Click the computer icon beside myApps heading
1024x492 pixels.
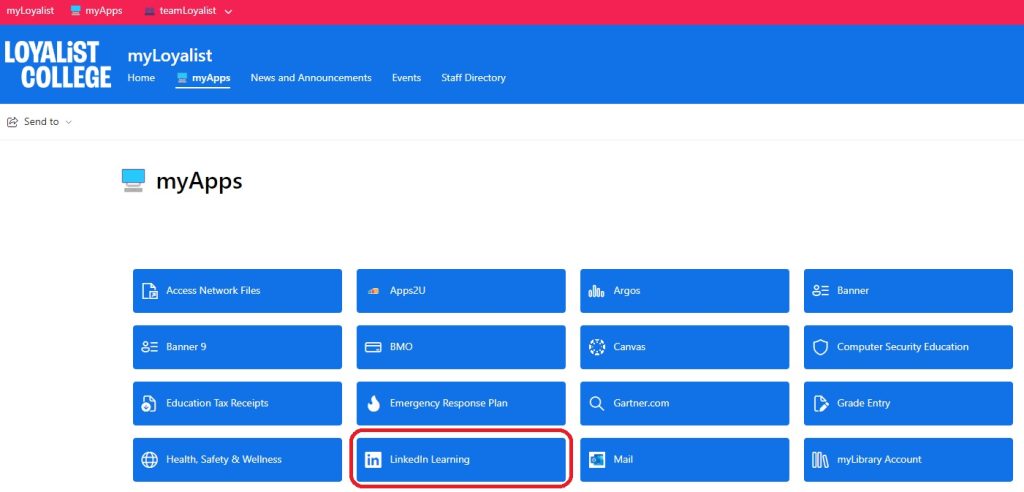(133, 180)
